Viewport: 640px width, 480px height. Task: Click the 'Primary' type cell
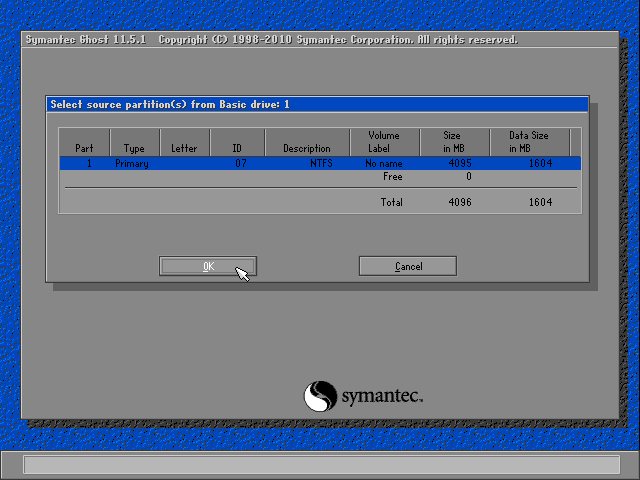(132, 164)
